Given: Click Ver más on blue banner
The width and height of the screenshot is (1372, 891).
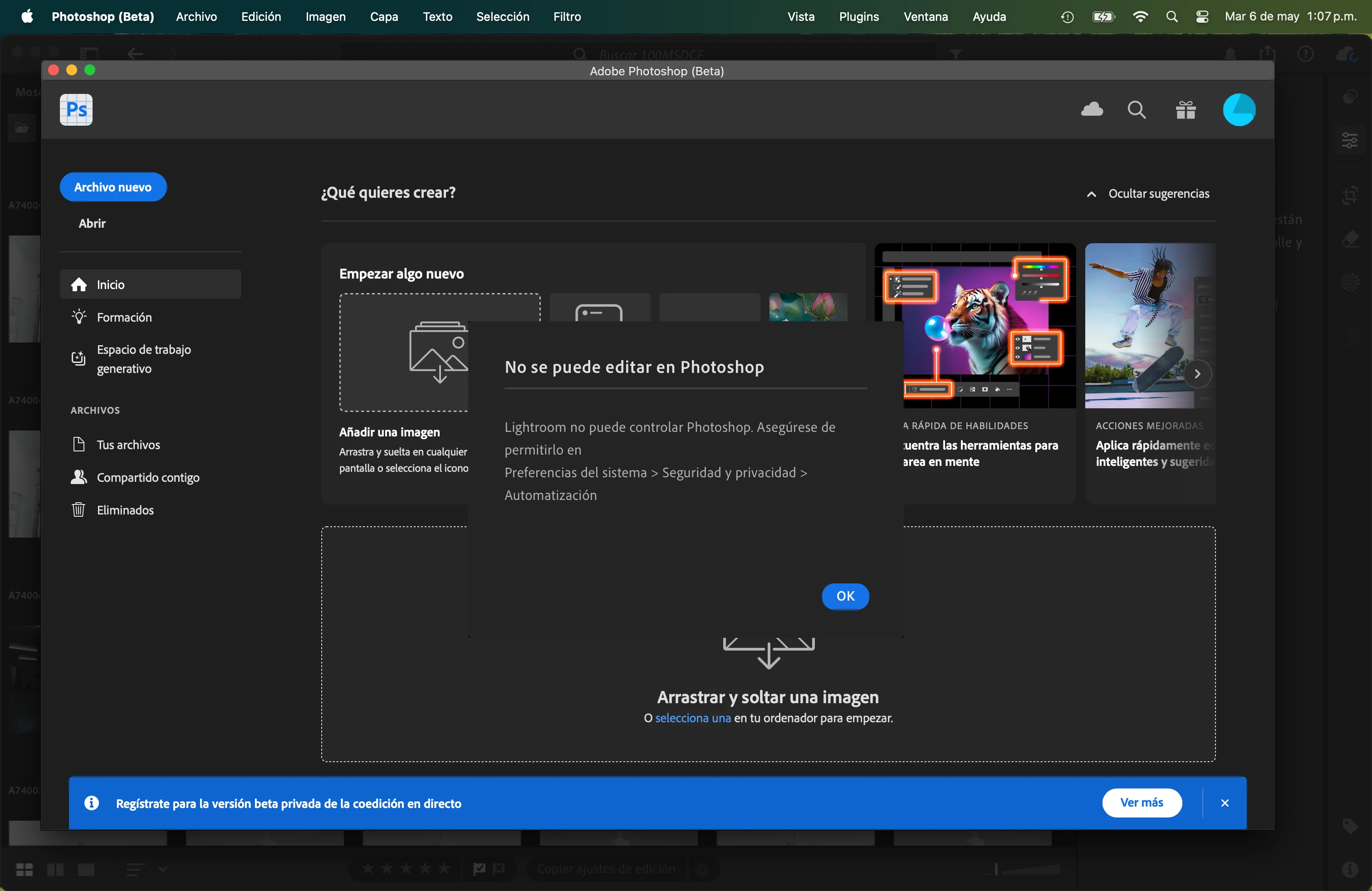Looking at the screenshot, I should [x=1142, y=802].
